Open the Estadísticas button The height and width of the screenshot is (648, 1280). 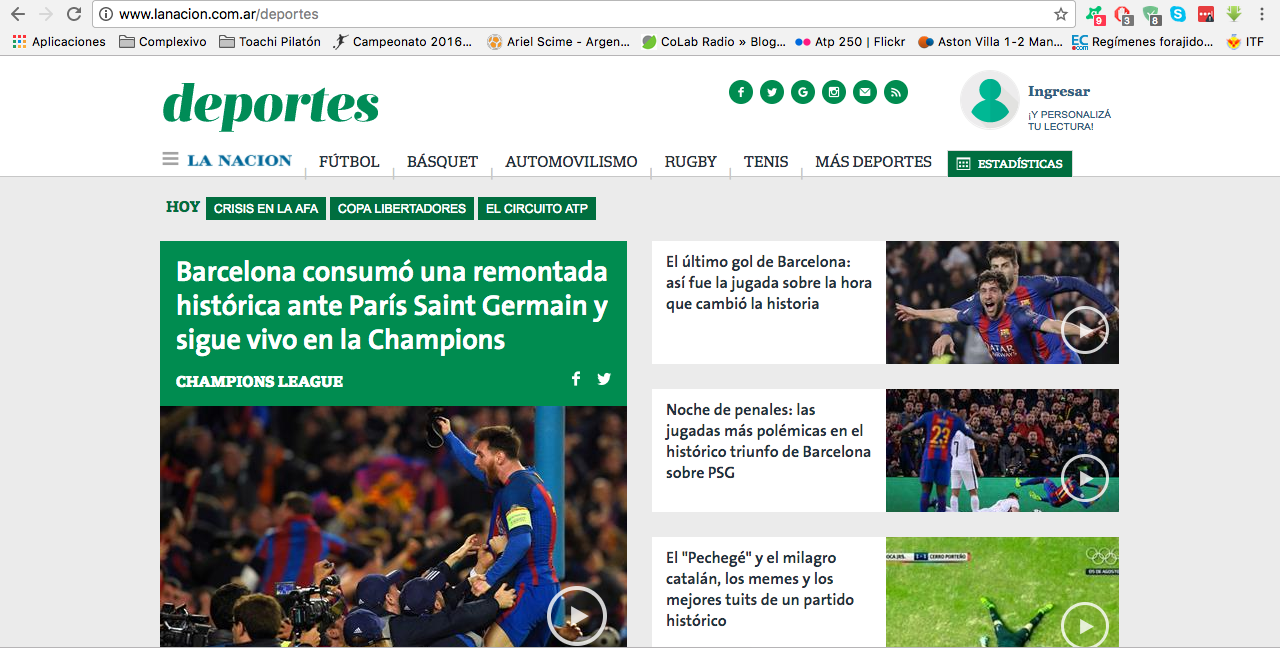point(1010,164)
